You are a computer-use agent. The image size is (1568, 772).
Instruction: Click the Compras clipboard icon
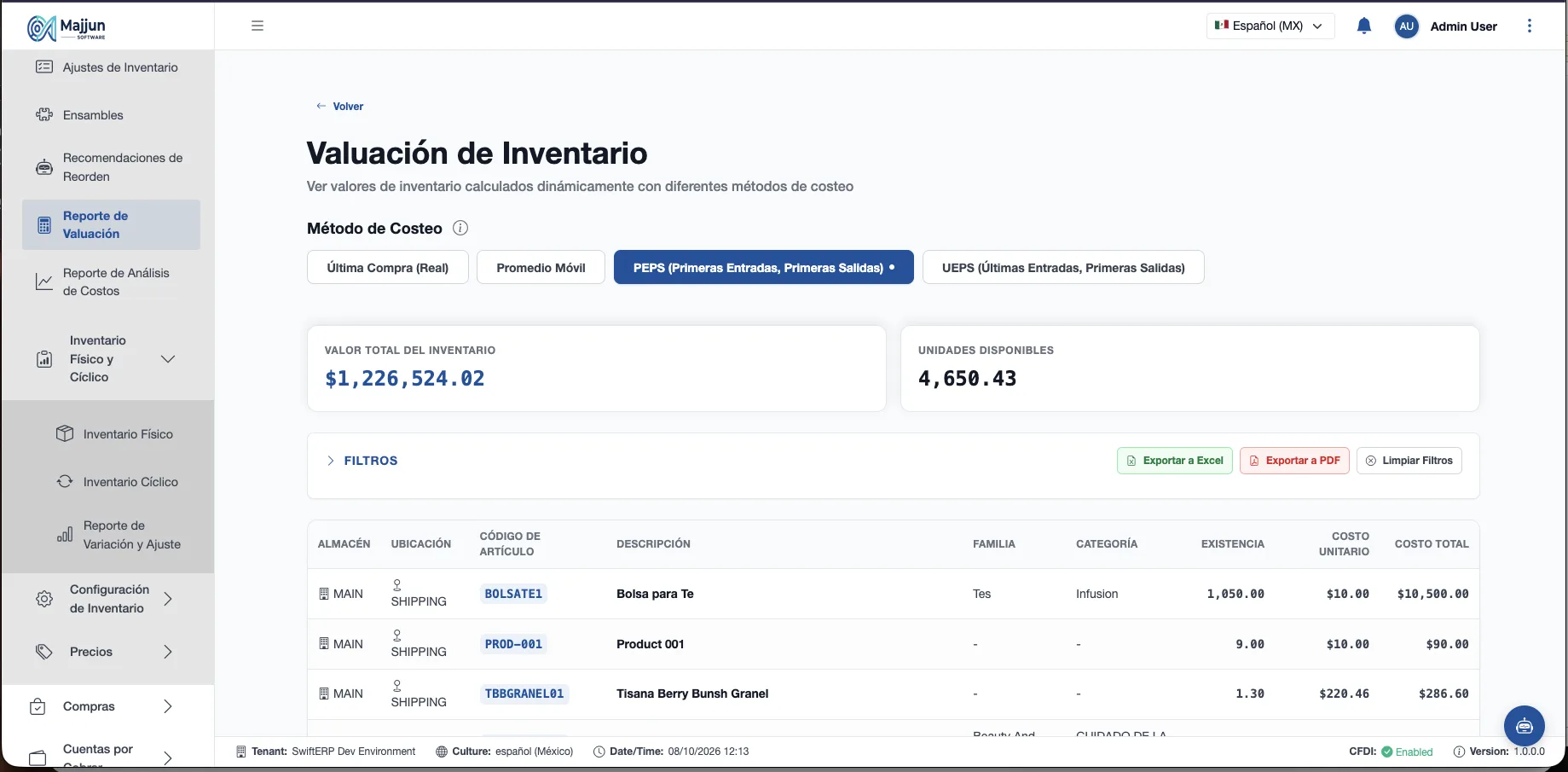pyautogui.click(x=38, y=706)
